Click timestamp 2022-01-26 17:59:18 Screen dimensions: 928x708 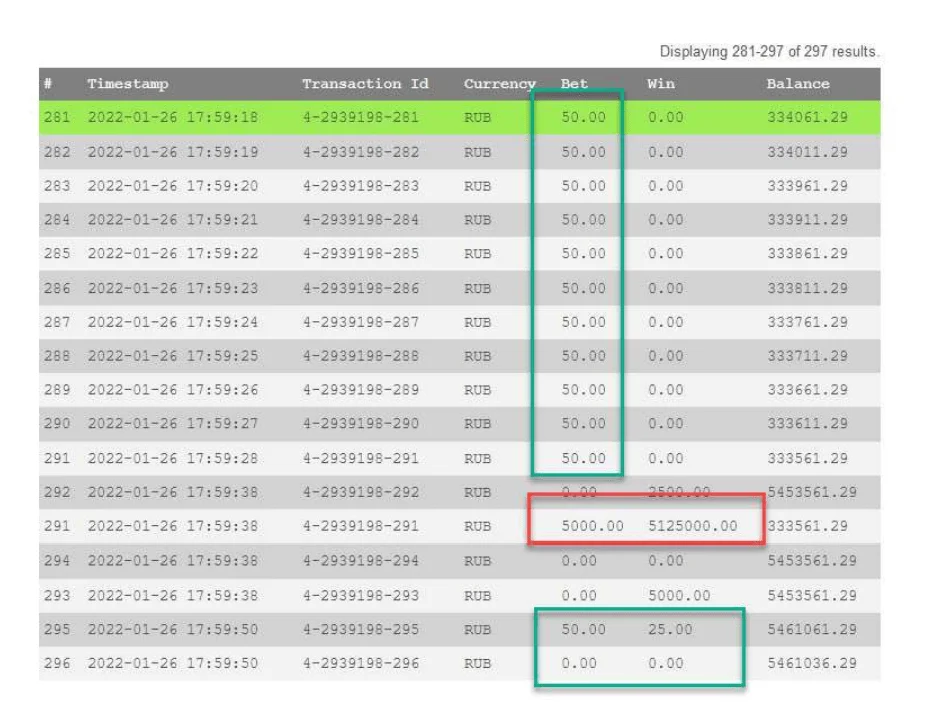tap(172, 117)
